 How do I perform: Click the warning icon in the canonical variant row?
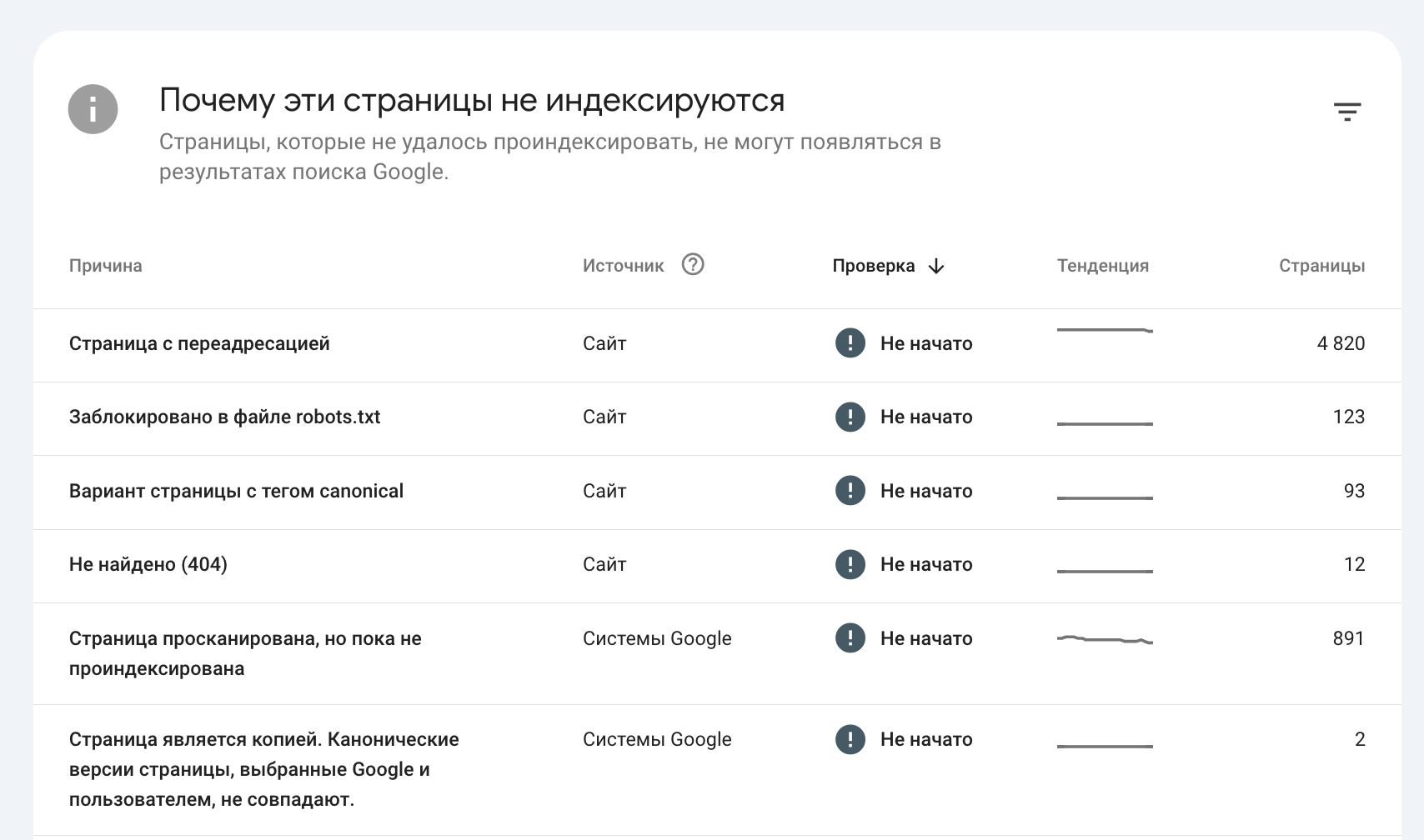point(850,491)
